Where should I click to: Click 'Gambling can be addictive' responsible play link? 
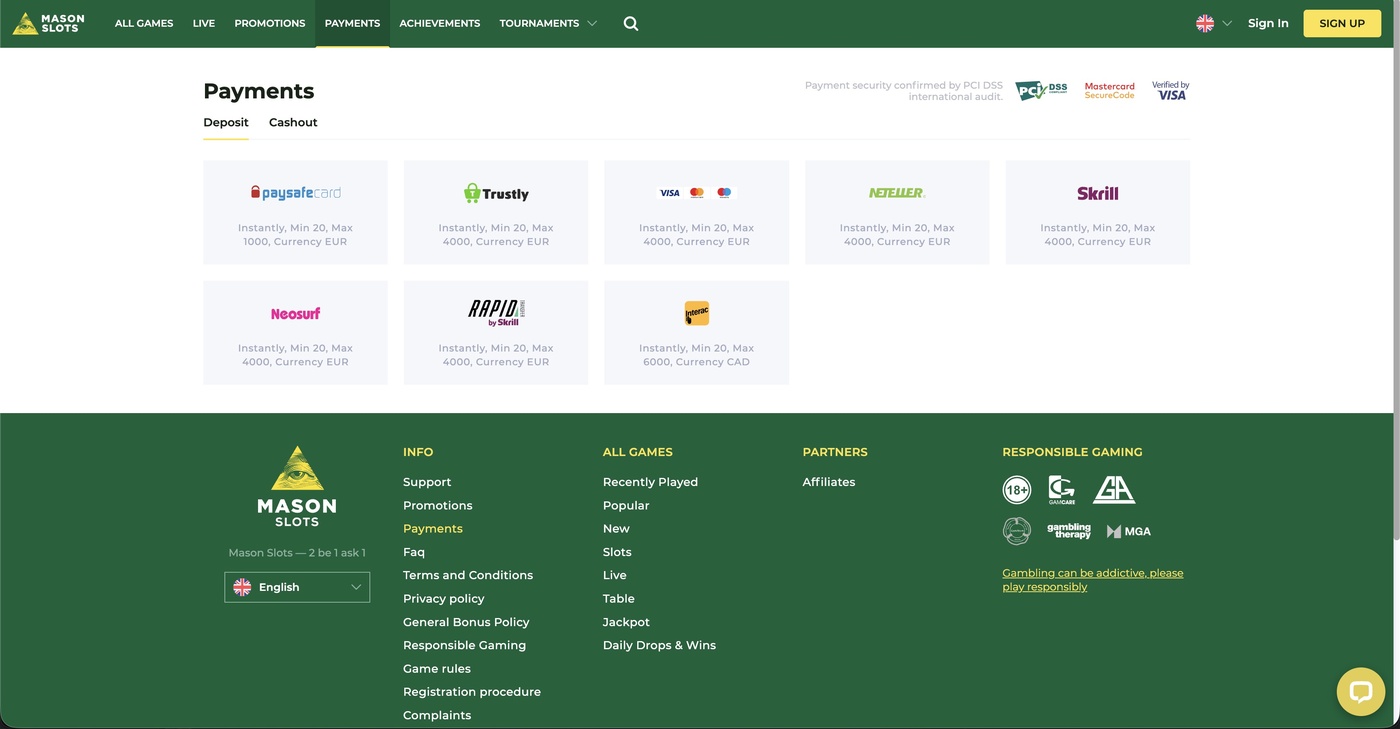tap(1093, 580)
